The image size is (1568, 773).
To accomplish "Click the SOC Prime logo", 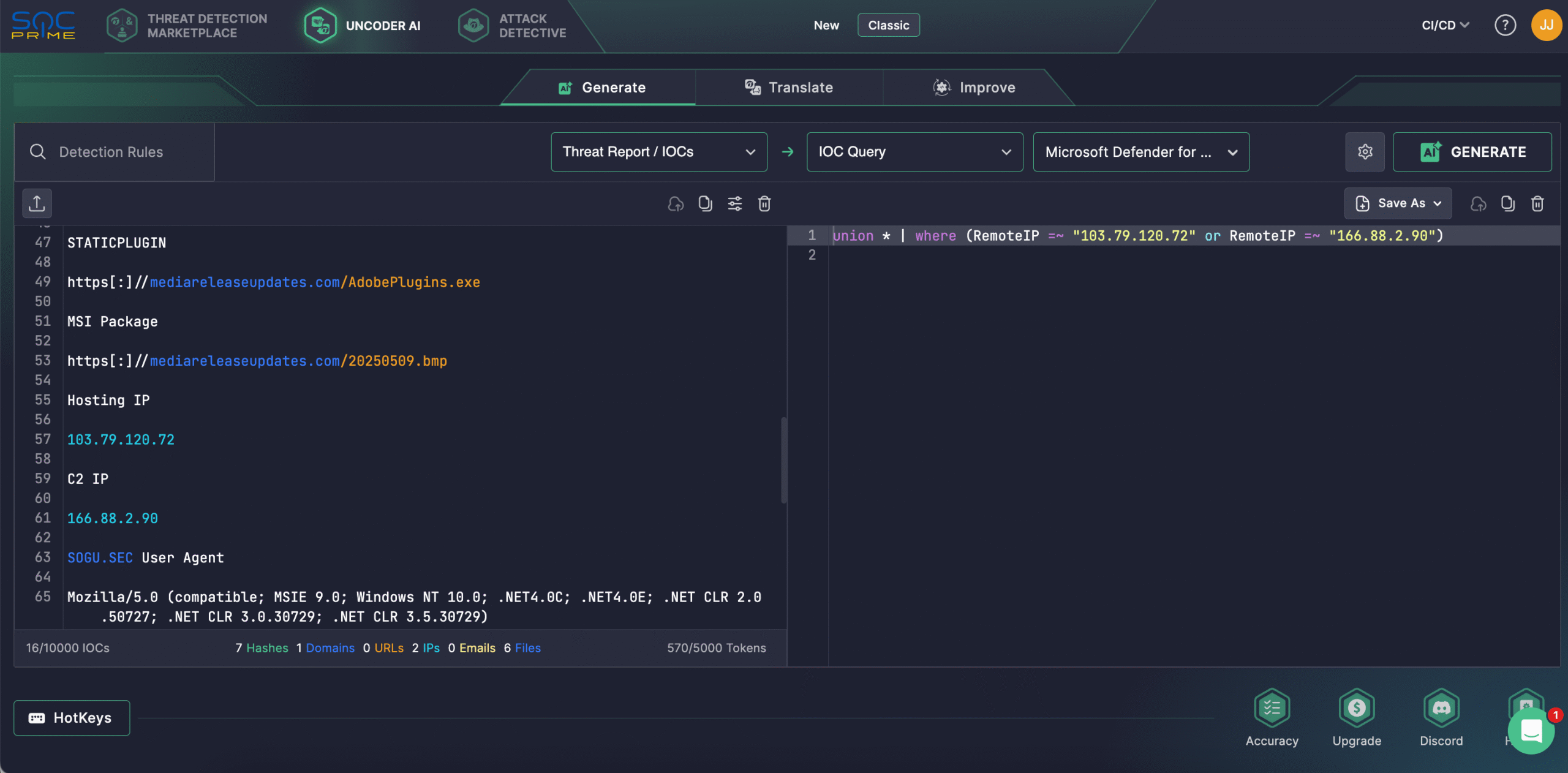I will tap(43, 26).
